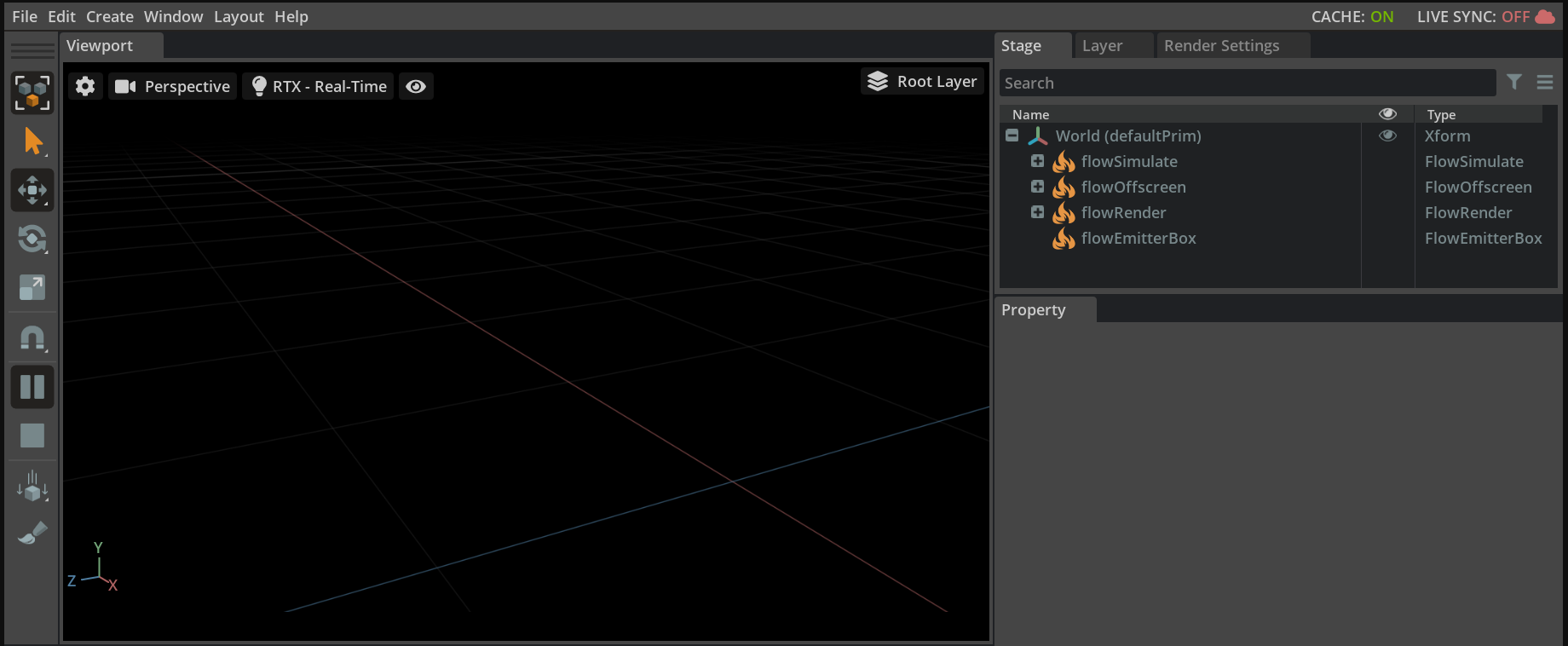This screenshot has width=1568, height=646.
Task: Sort by the Type column header
Action: tap(1441, 114)
